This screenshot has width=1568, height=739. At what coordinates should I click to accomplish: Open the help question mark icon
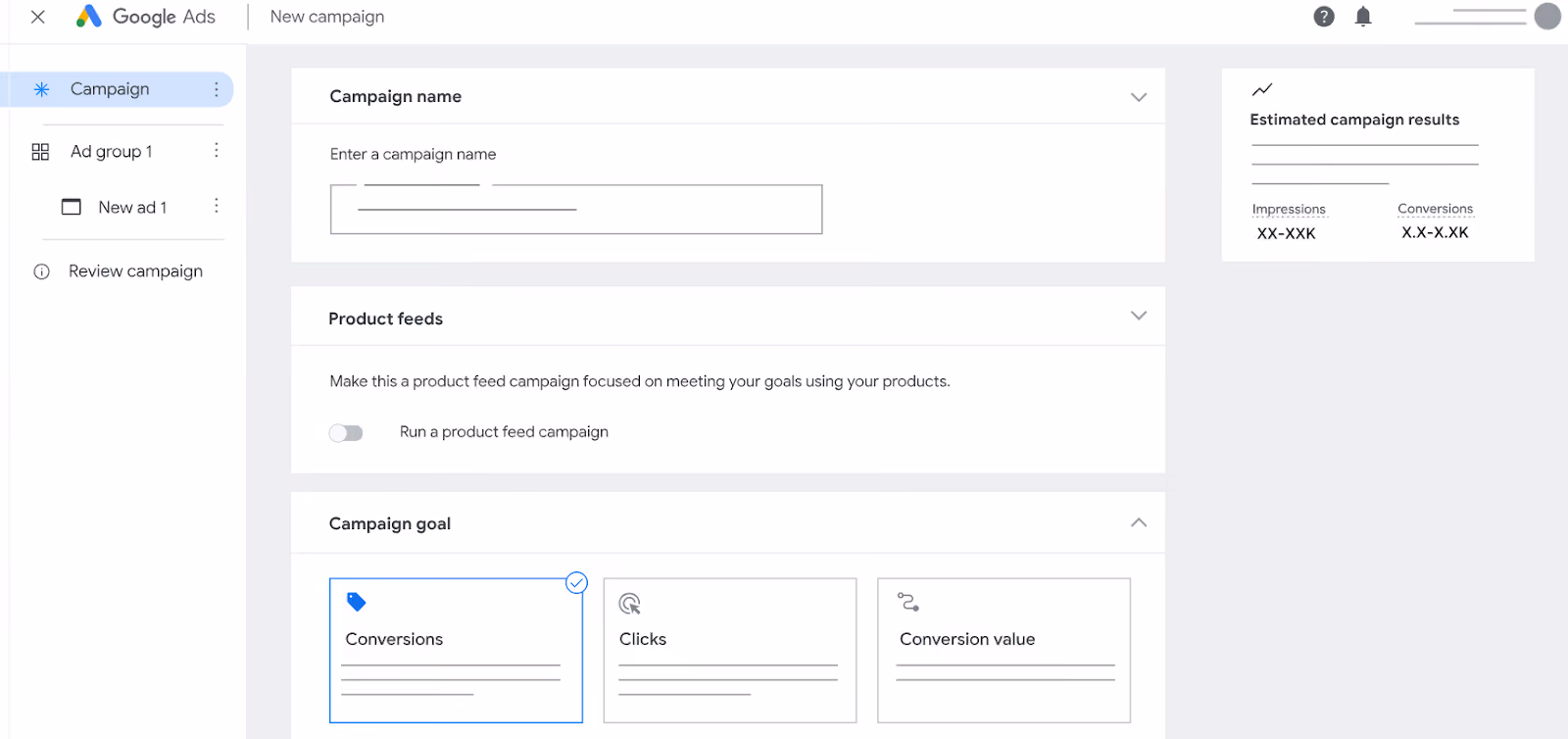pos(1324,17)
